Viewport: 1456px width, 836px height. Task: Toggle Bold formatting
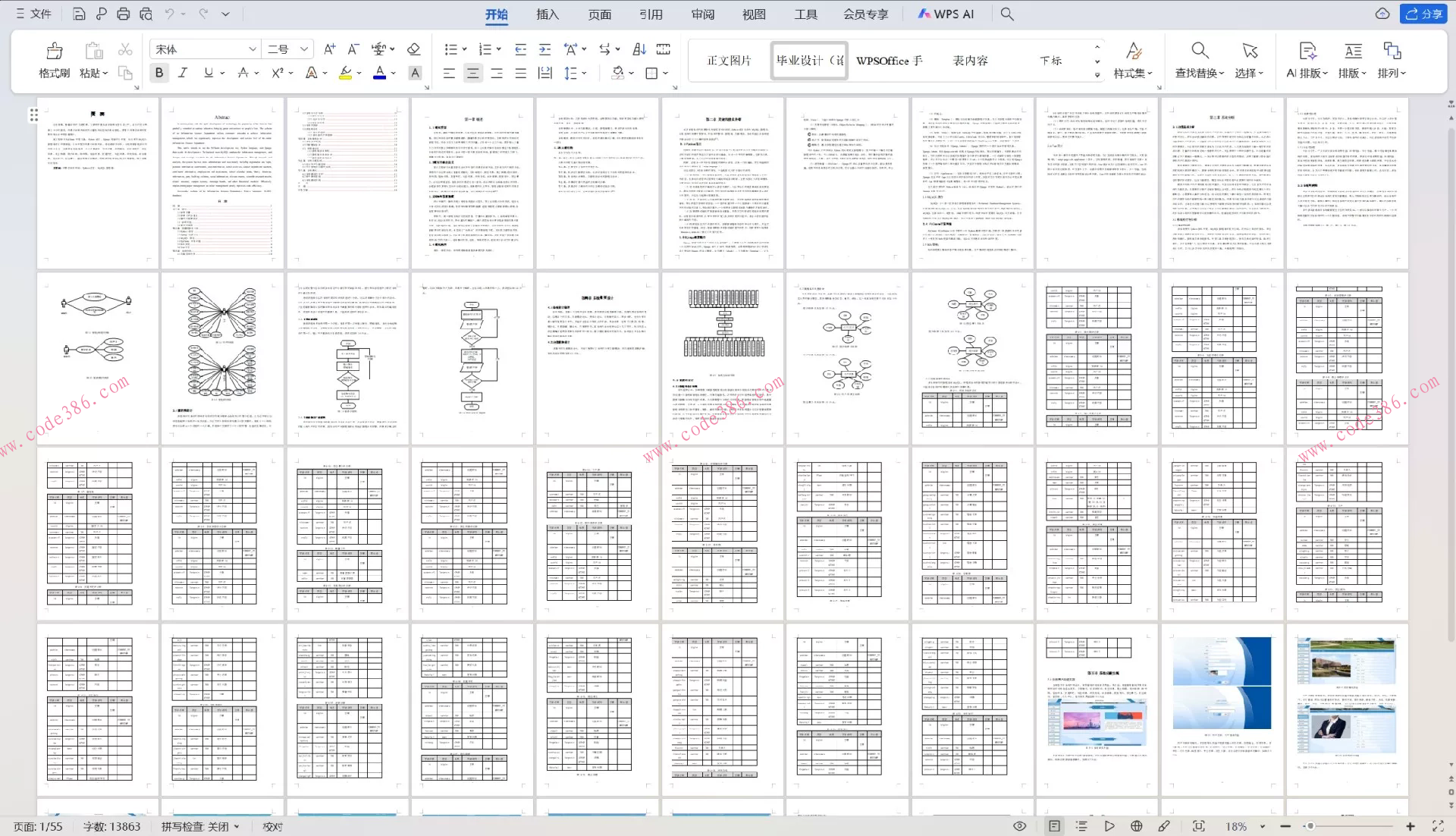click(159, 73)
